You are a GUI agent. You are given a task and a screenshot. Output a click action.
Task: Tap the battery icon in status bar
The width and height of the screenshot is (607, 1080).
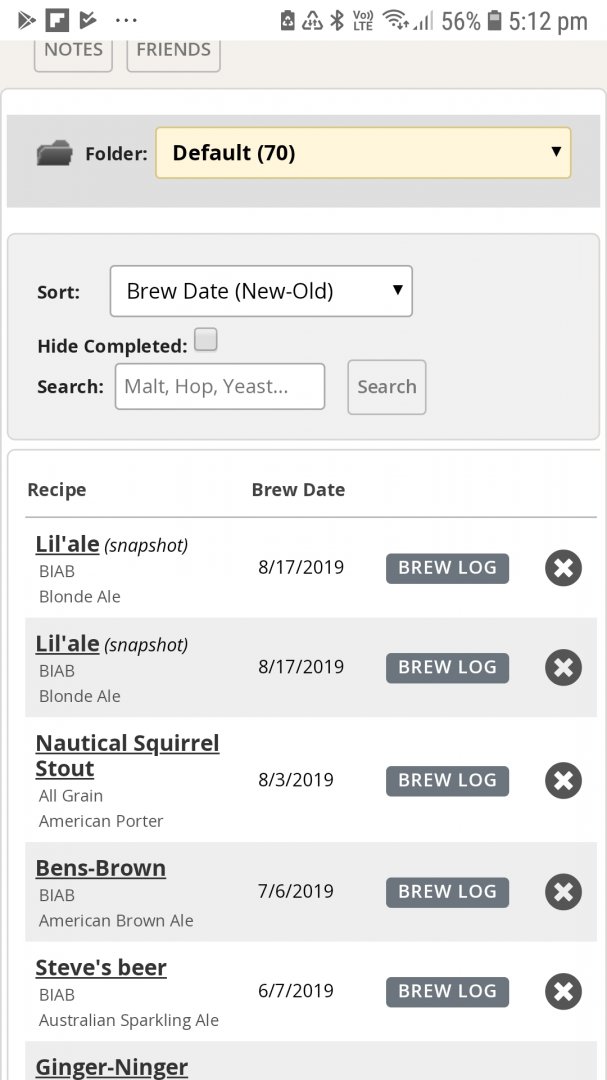click(493, 21)
